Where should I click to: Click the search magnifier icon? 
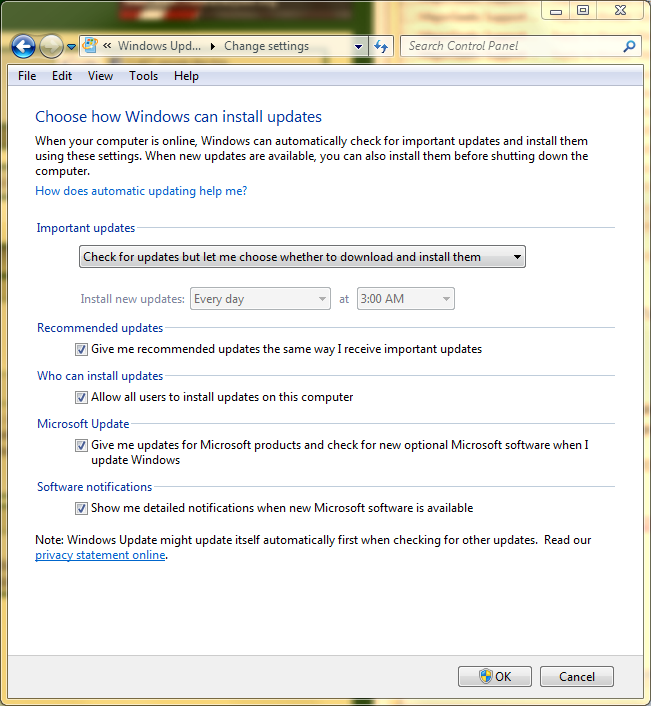629,46
